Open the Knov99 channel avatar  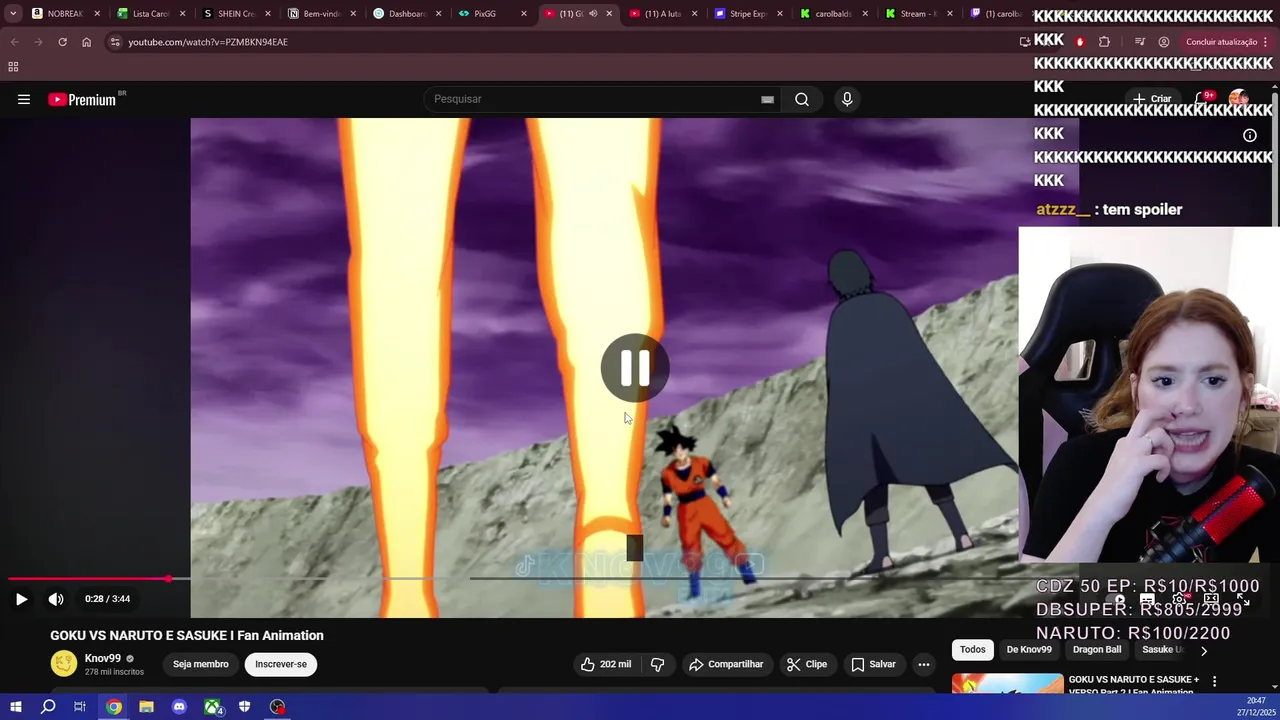click(64, 664)
